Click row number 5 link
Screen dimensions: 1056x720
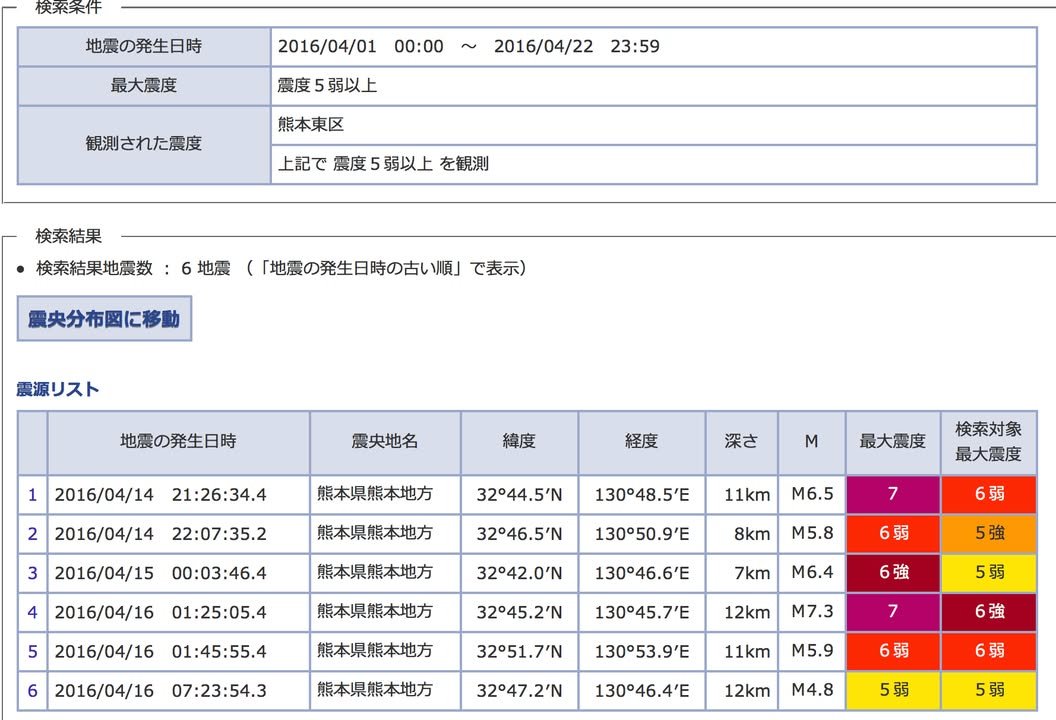[x=32, y=651]
